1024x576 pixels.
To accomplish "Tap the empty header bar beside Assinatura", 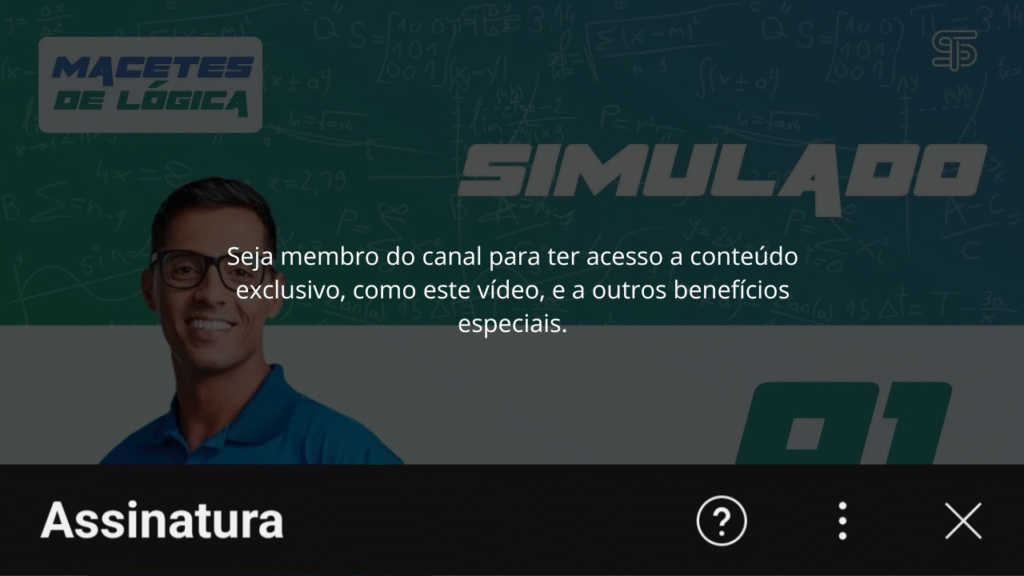I will 490,520.
